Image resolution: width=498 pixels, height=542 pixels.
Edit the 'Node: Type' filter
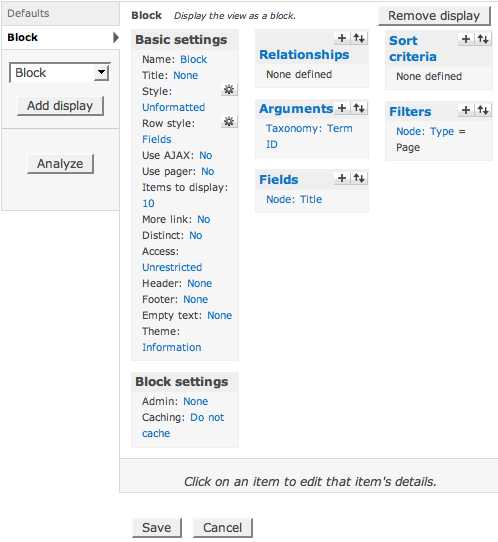click(x=425, y=131)
